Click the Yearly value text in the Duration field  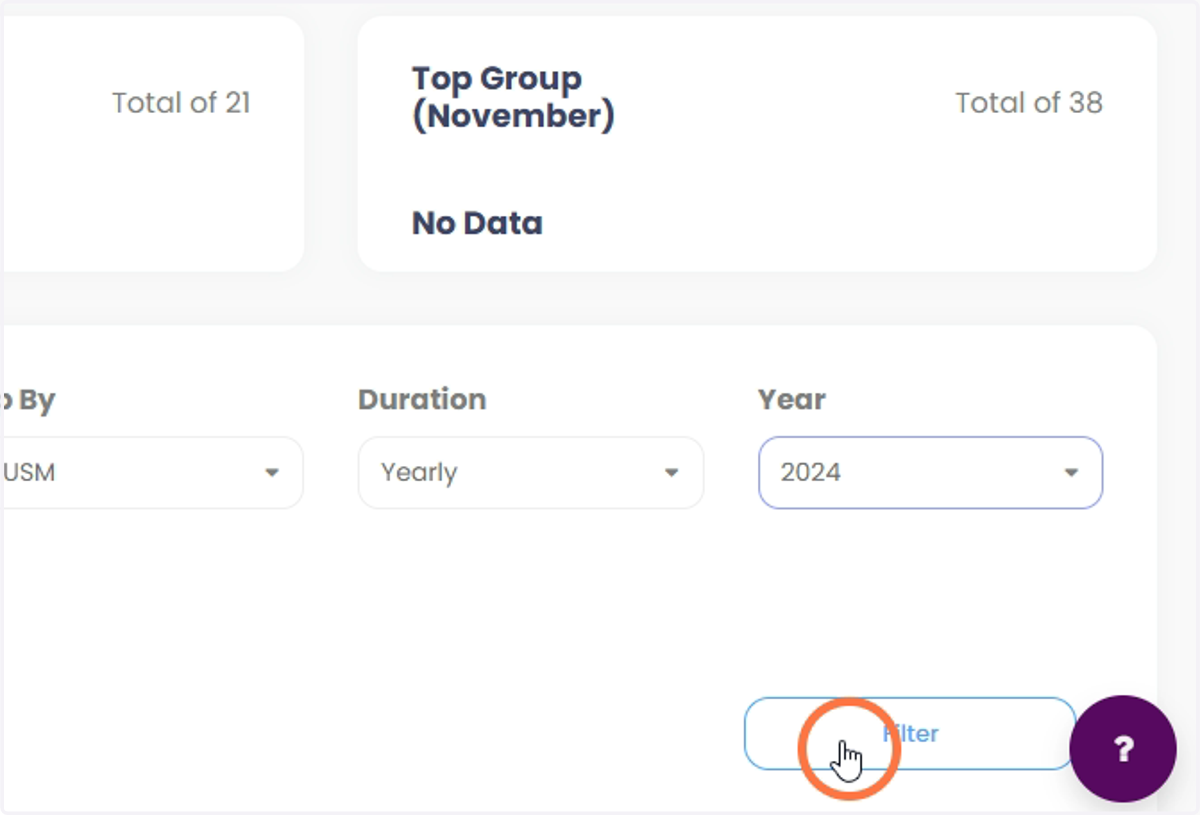point(419,472)
